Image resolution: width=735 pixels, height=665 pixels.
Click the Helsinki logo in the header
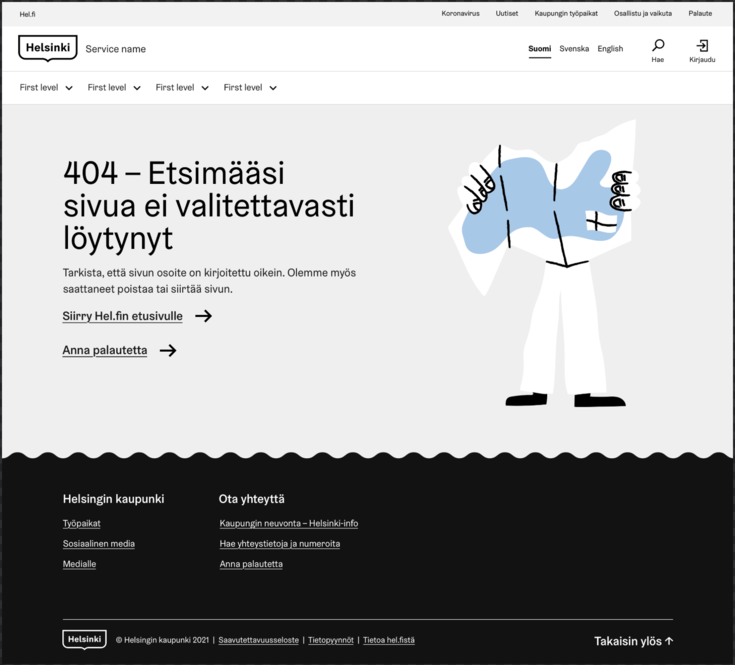(x=47, y=48)
